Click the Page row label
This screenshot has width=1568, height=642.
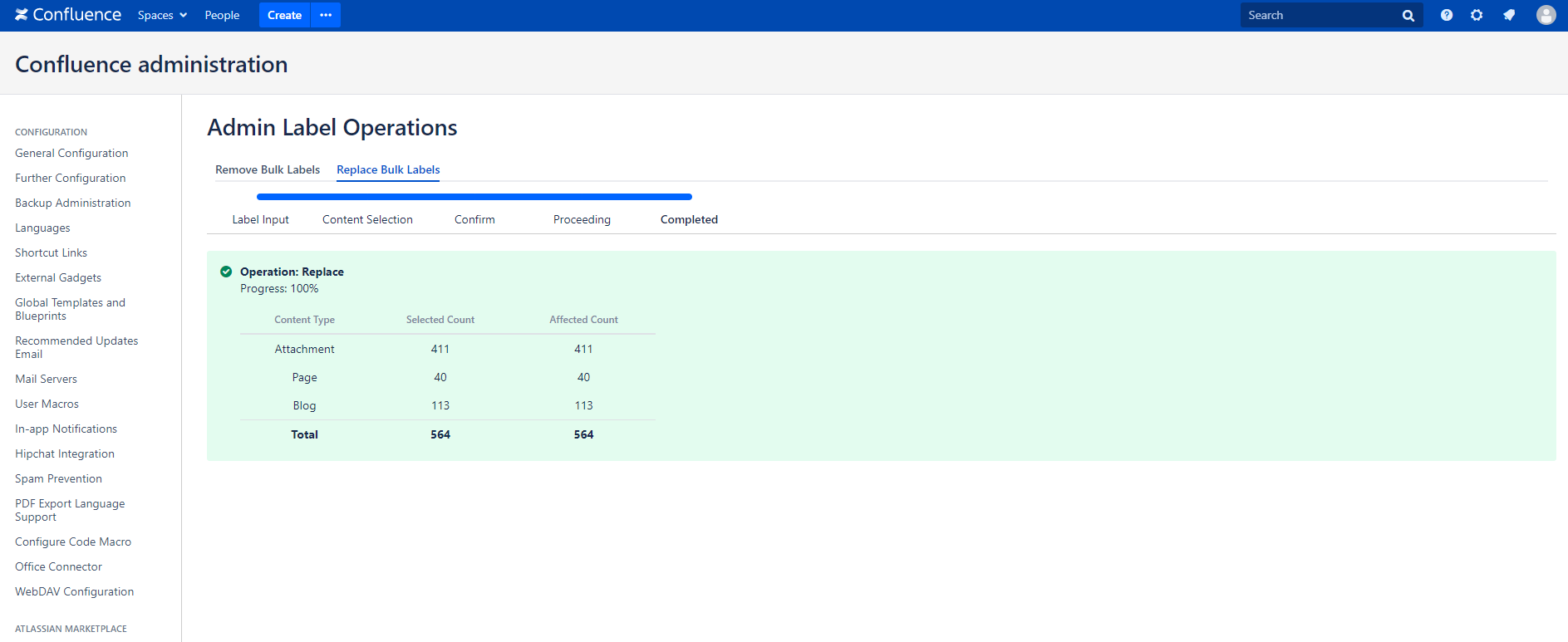pyautogui.click(x=304, y=377)
